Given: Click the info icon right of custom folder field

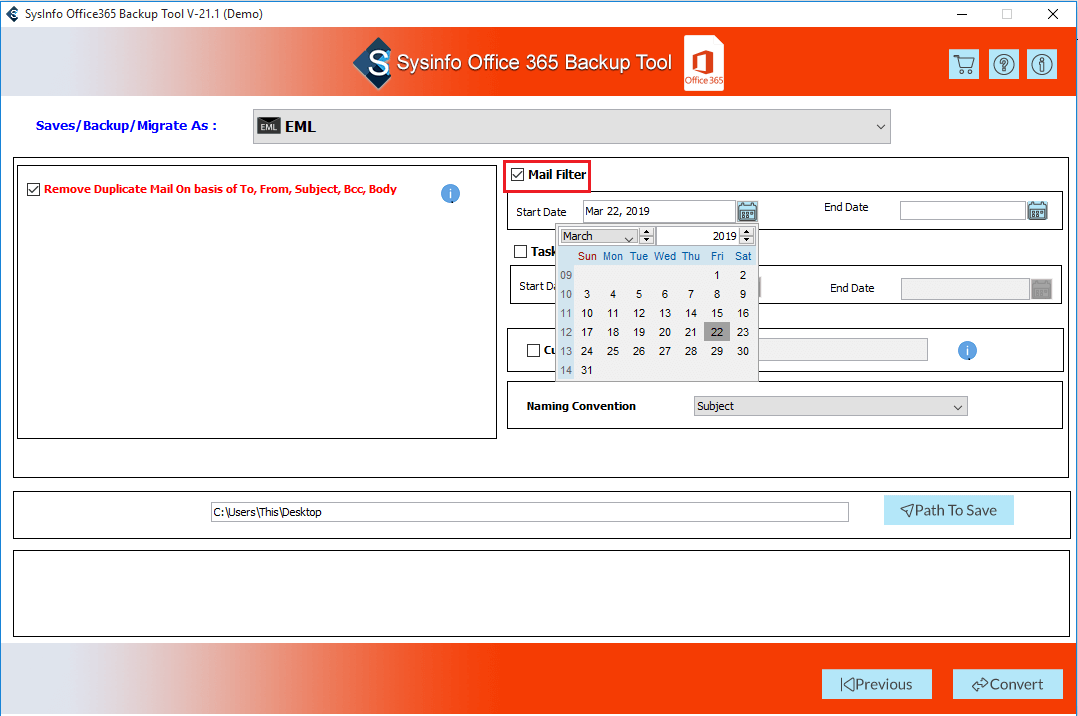Looking at the screenshot, I should point(967,350).
